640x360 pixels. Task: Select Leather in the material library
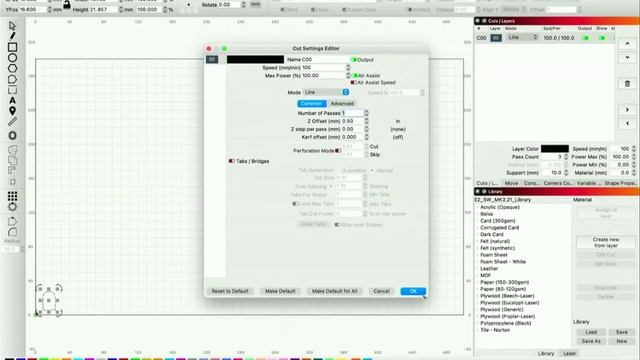[489, 269]
